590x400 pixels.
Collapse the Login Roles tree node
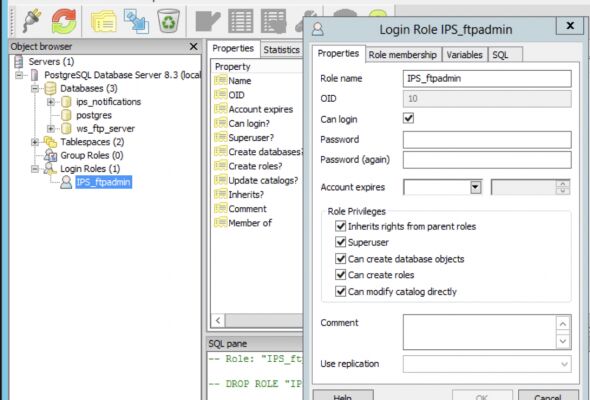click(x=35, y=169)
